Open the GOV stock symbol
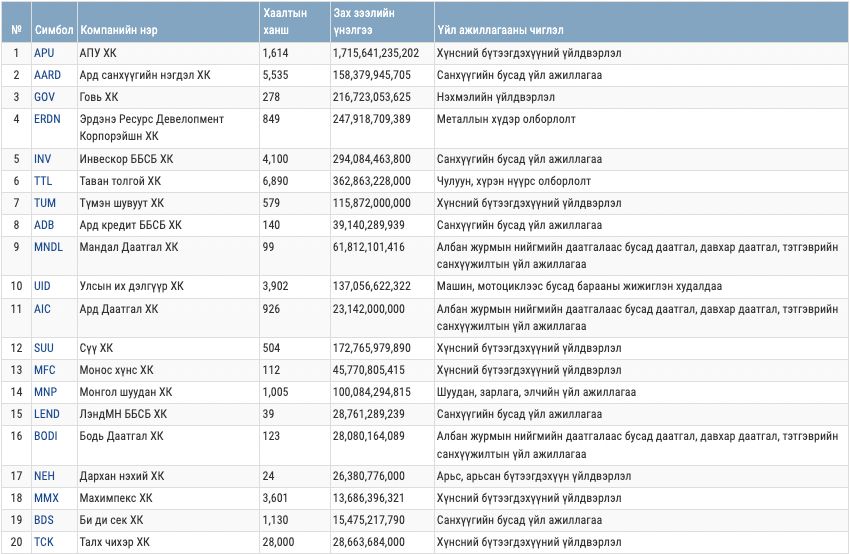Screen dimensions: 850x554 click(44, 97)
